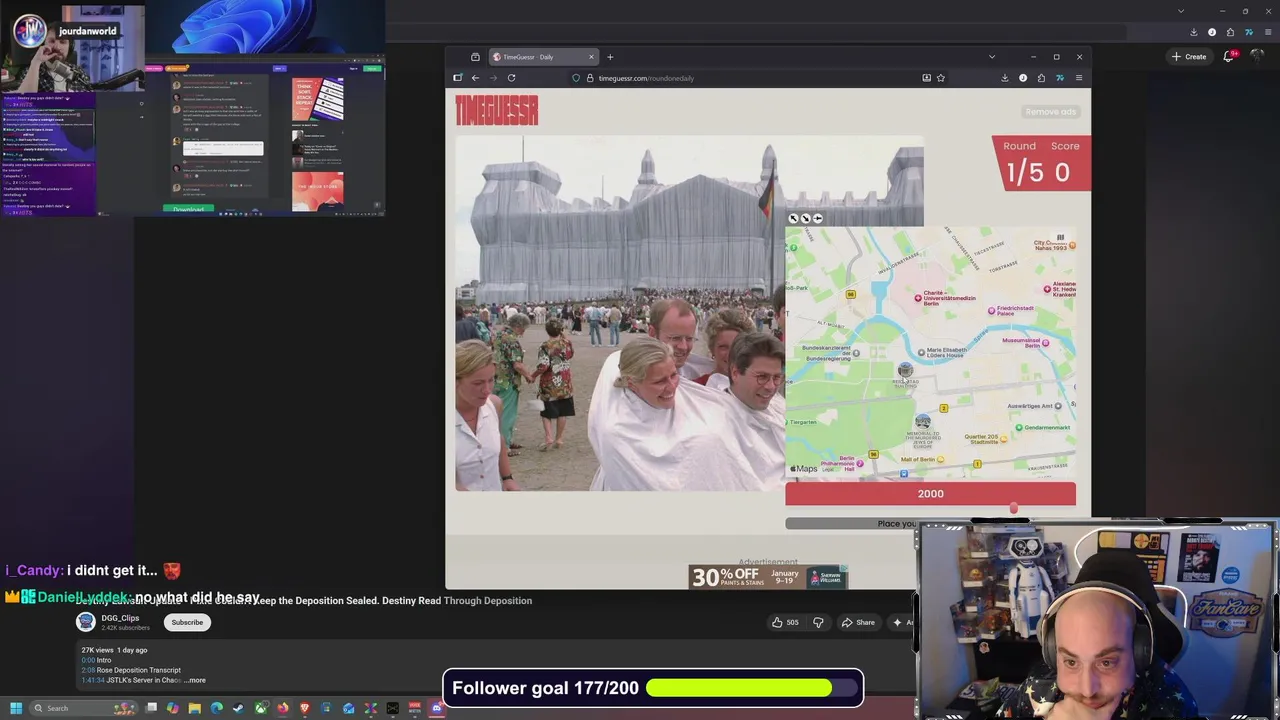Click the green Download button in preview
The image size is (1280, 720).
coord(188,209)
